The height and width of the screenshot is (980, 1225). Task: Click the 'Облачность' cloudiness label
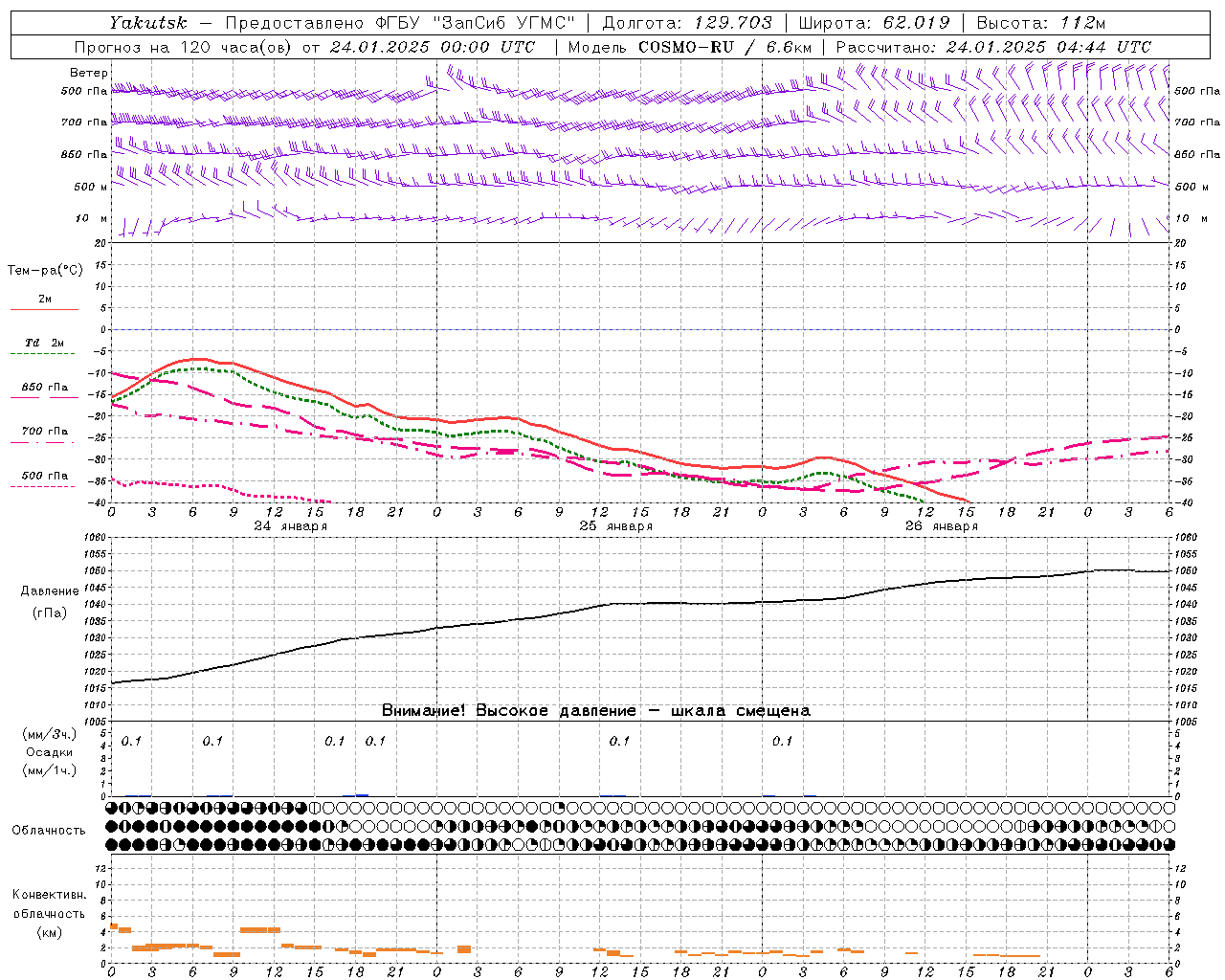(x=48, y=831)
